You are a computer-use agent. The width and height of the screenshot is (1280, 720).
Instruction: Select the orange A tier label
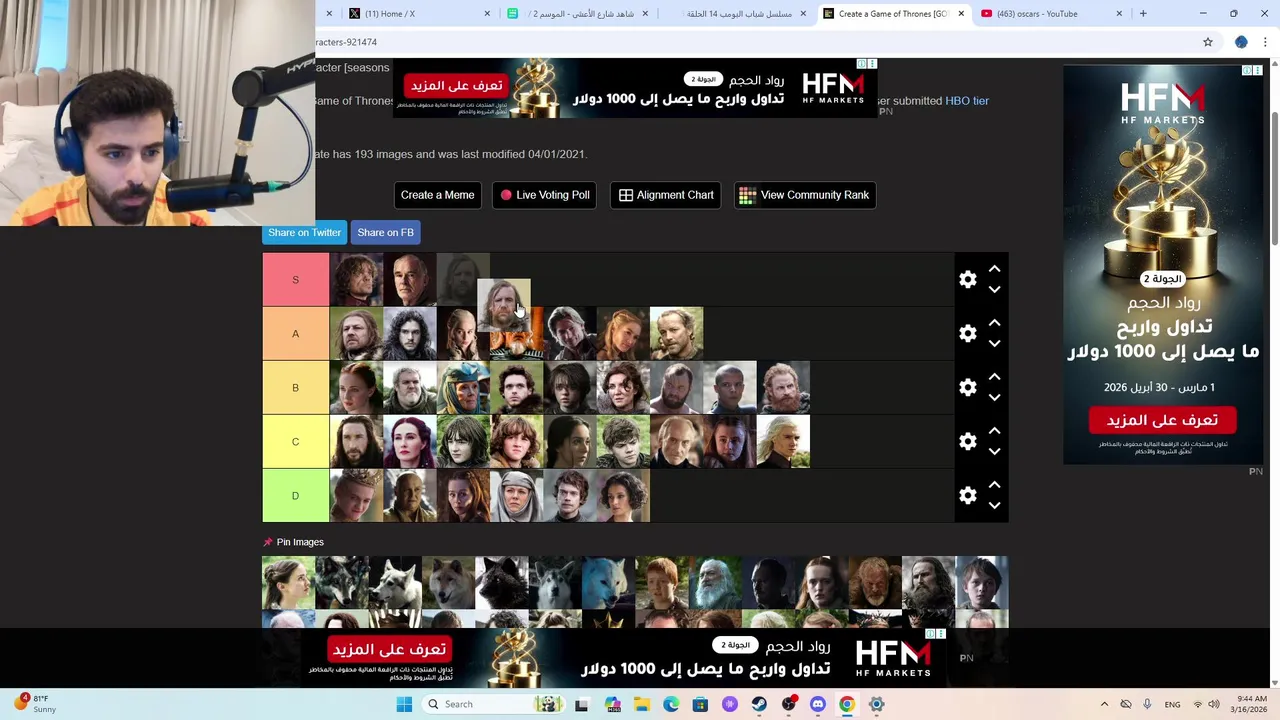[295, 334]
